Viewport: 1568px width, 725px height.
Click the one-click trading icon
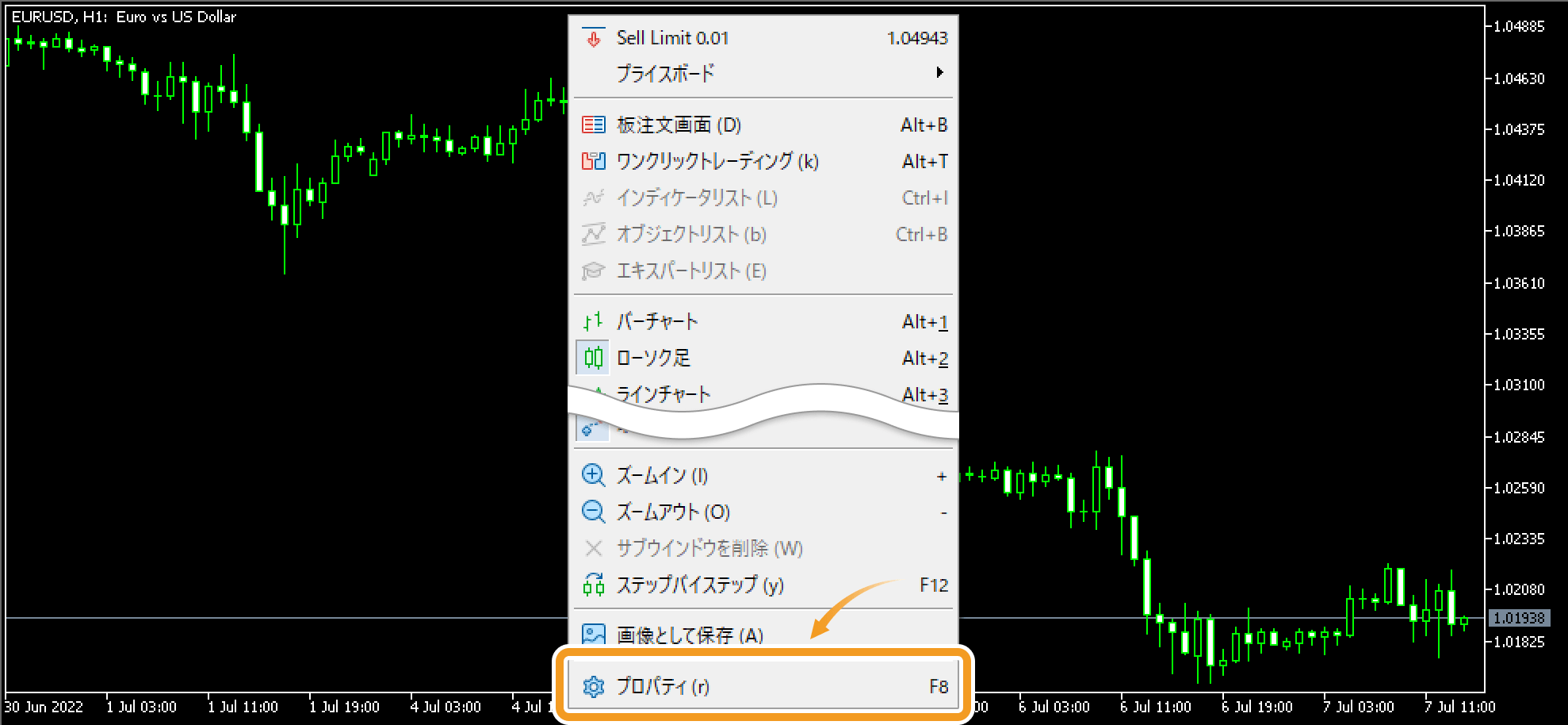pyautogui.click(x=593, y=161)
